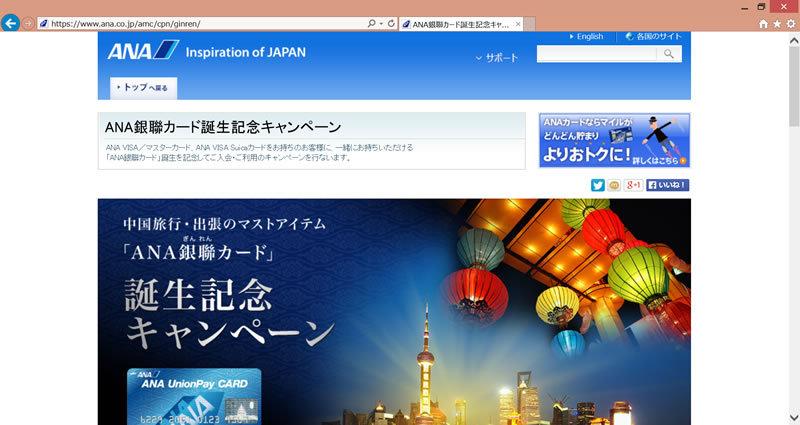Click the 誕生記念キャンペーン hero banner
This screenshot has width=800, height=425.
tap(394, 312)
